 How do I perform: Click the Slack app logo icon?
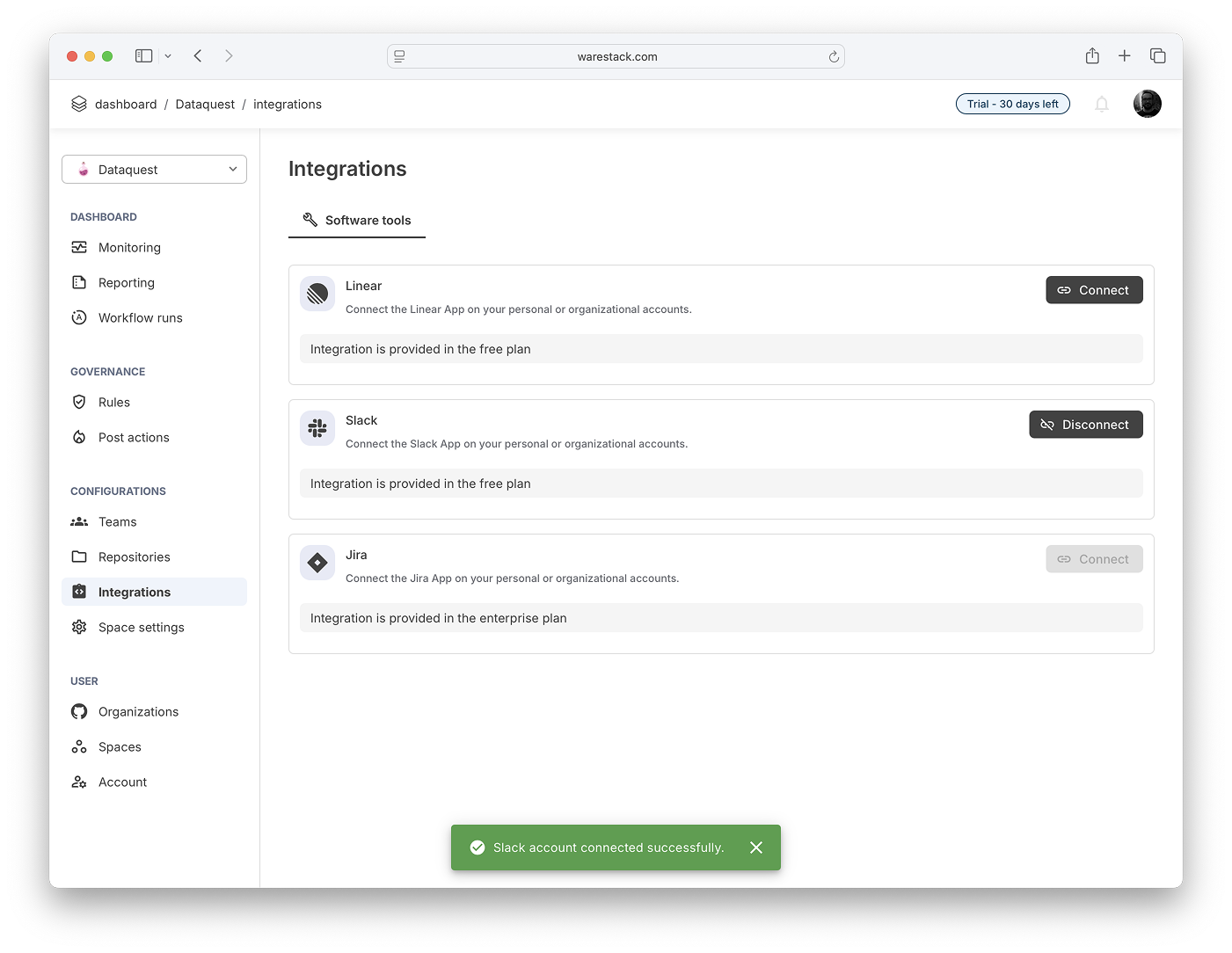[317, 428]
